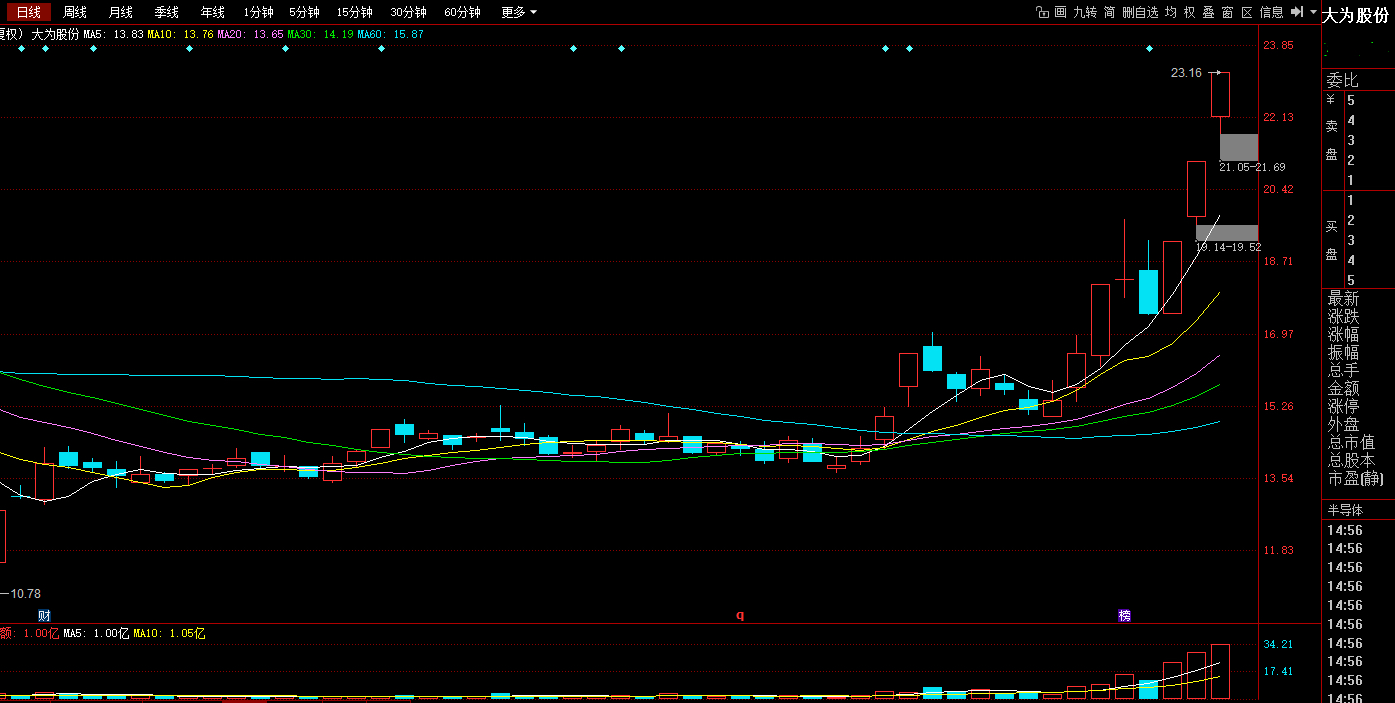
Task: Open the 60分钟 chart period
Action: point(462,12)
